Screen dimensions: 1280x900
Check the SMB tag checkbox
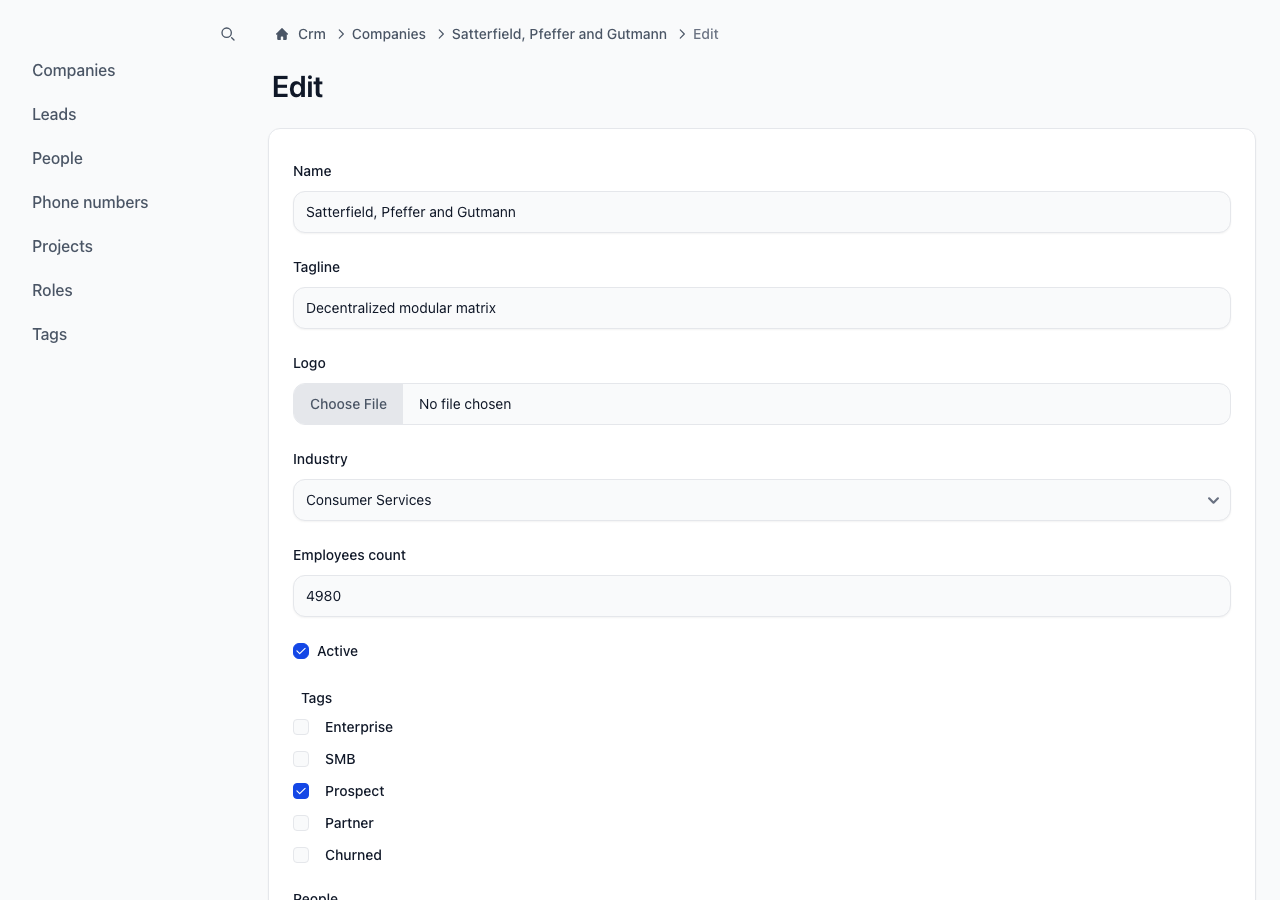pyautogui.click(x=301, y=759)
